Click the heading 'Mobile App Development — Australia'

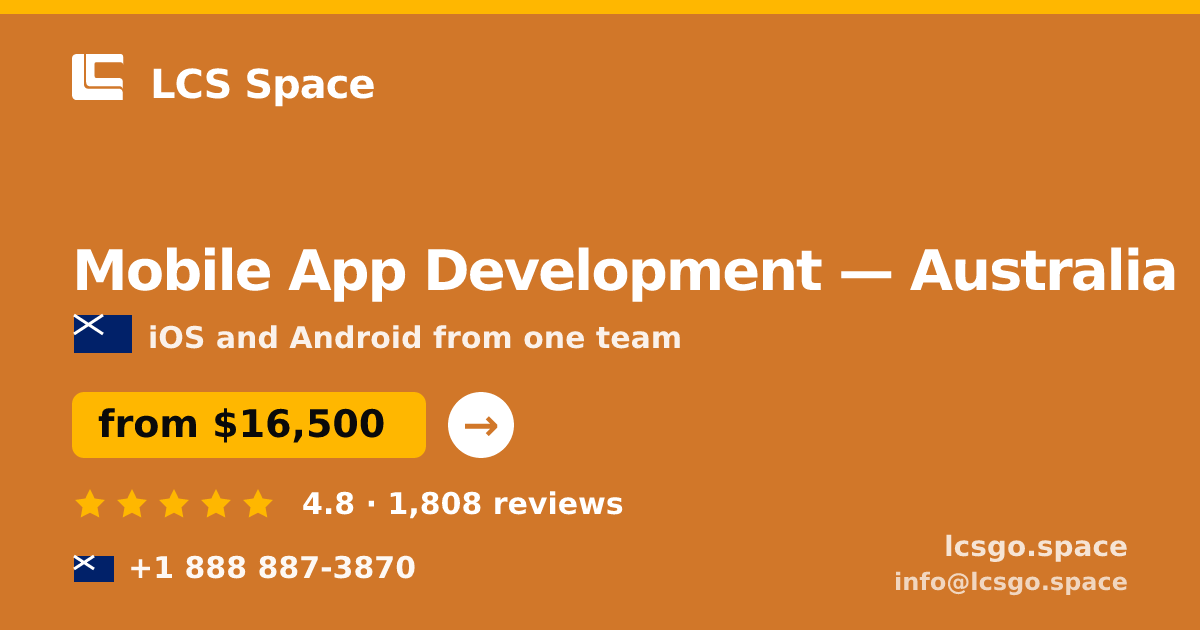coord(625,271)
